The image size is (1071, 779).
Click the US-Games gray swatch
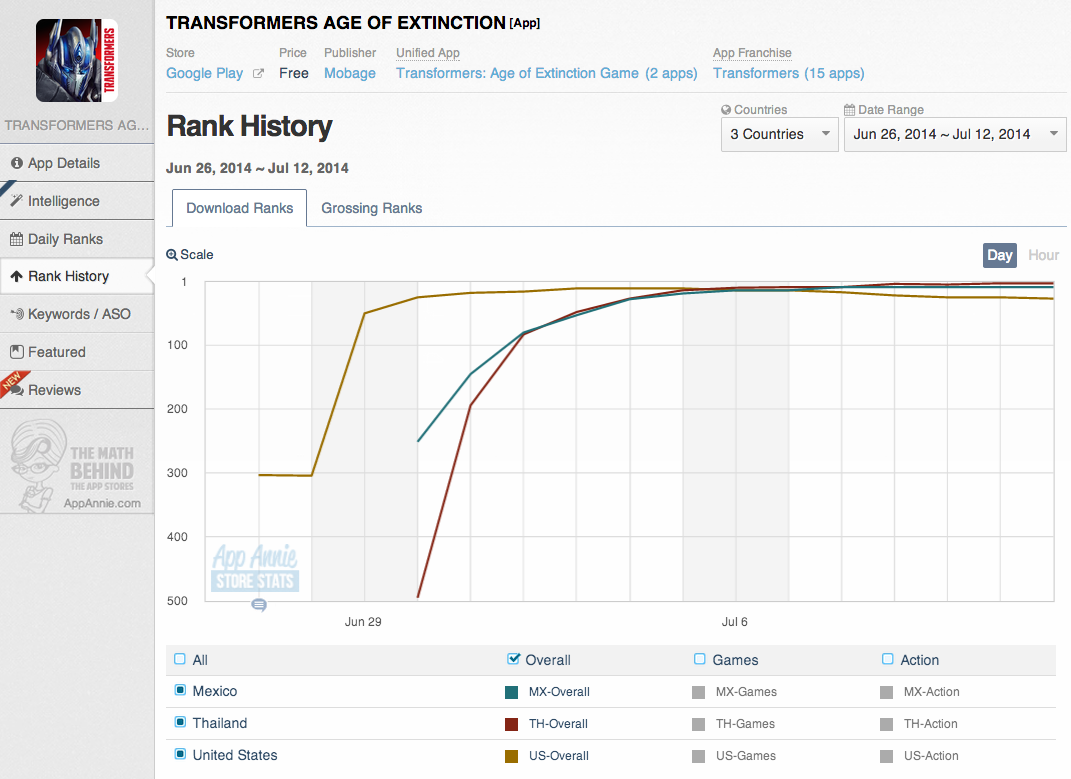[x=698, y=756]
